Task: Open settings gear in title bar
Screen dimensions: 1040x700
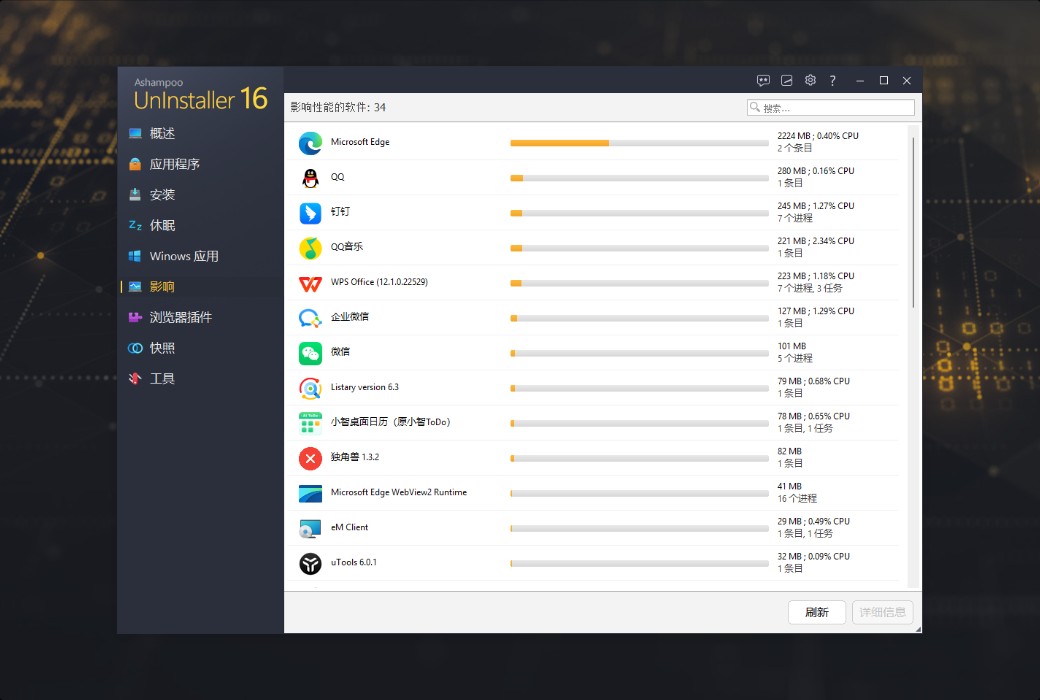Action: click(x=810, y=80)
